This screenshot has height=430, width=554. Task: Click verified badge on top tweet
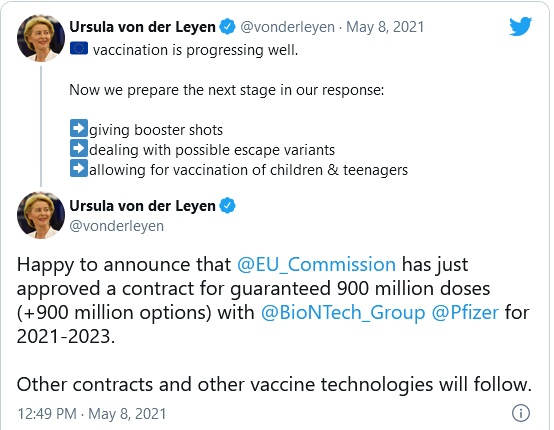(228, 27)
